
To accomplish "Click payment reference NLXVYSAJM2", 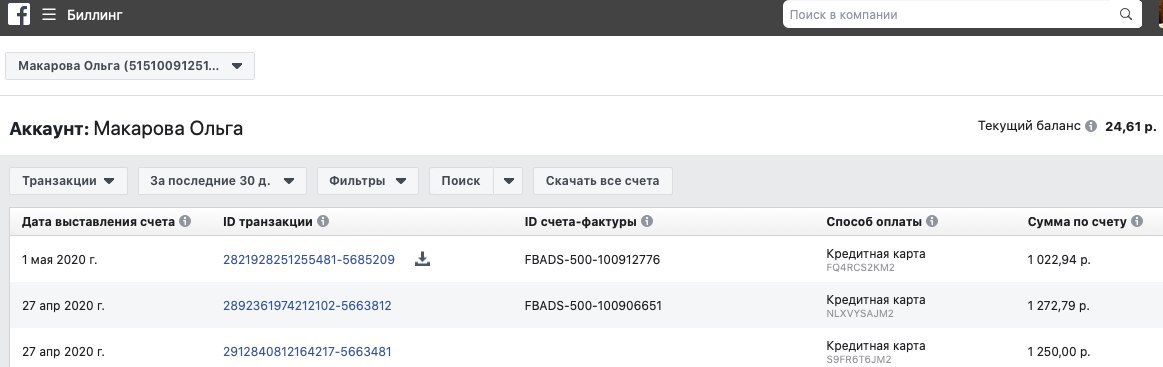I will pyautogui.click(x=860, y=314).
